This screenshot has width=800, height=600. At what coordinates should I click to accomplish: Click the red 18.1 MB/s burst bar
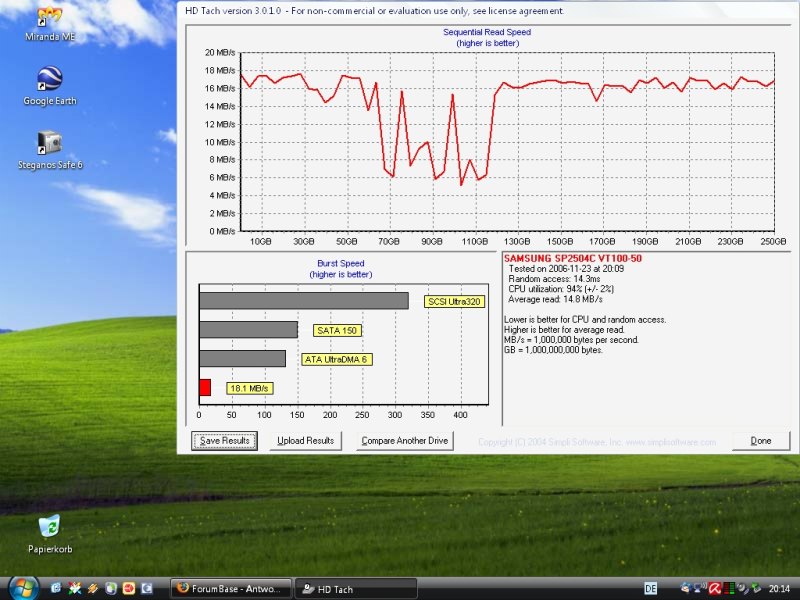coord(205,388)
